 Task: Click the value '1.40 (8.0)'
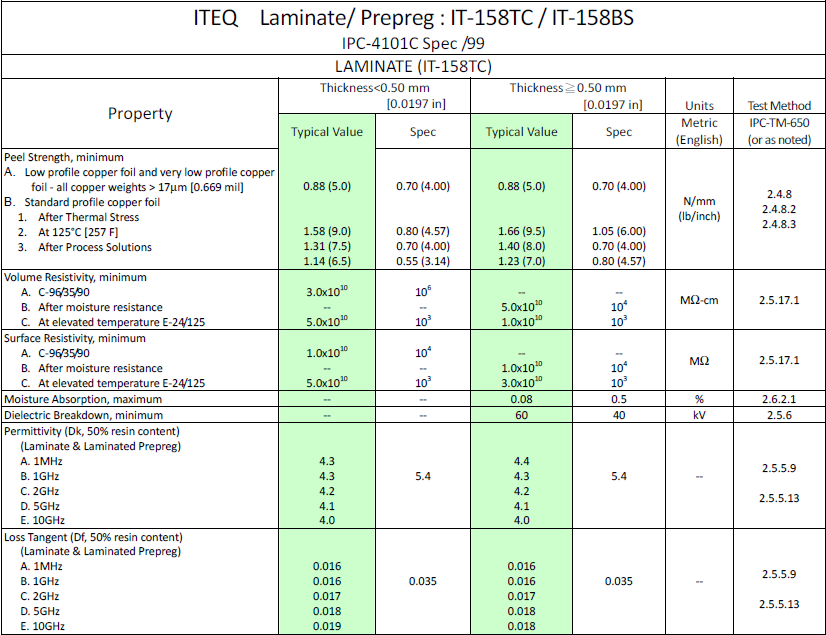coord(522,246)
